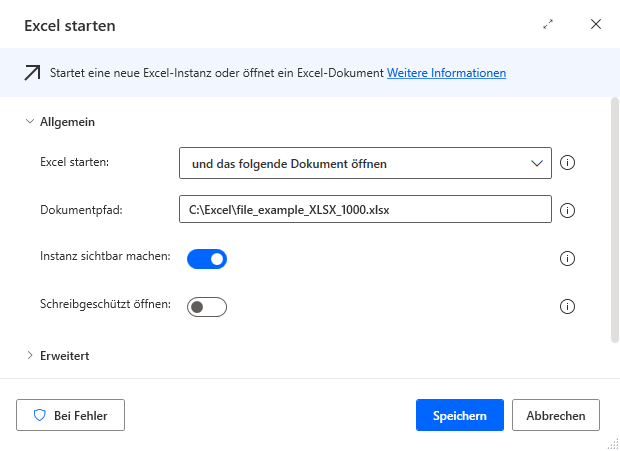
Task: Click info icon next to Excel starten dropdown
Action: (x=567, y=162)
